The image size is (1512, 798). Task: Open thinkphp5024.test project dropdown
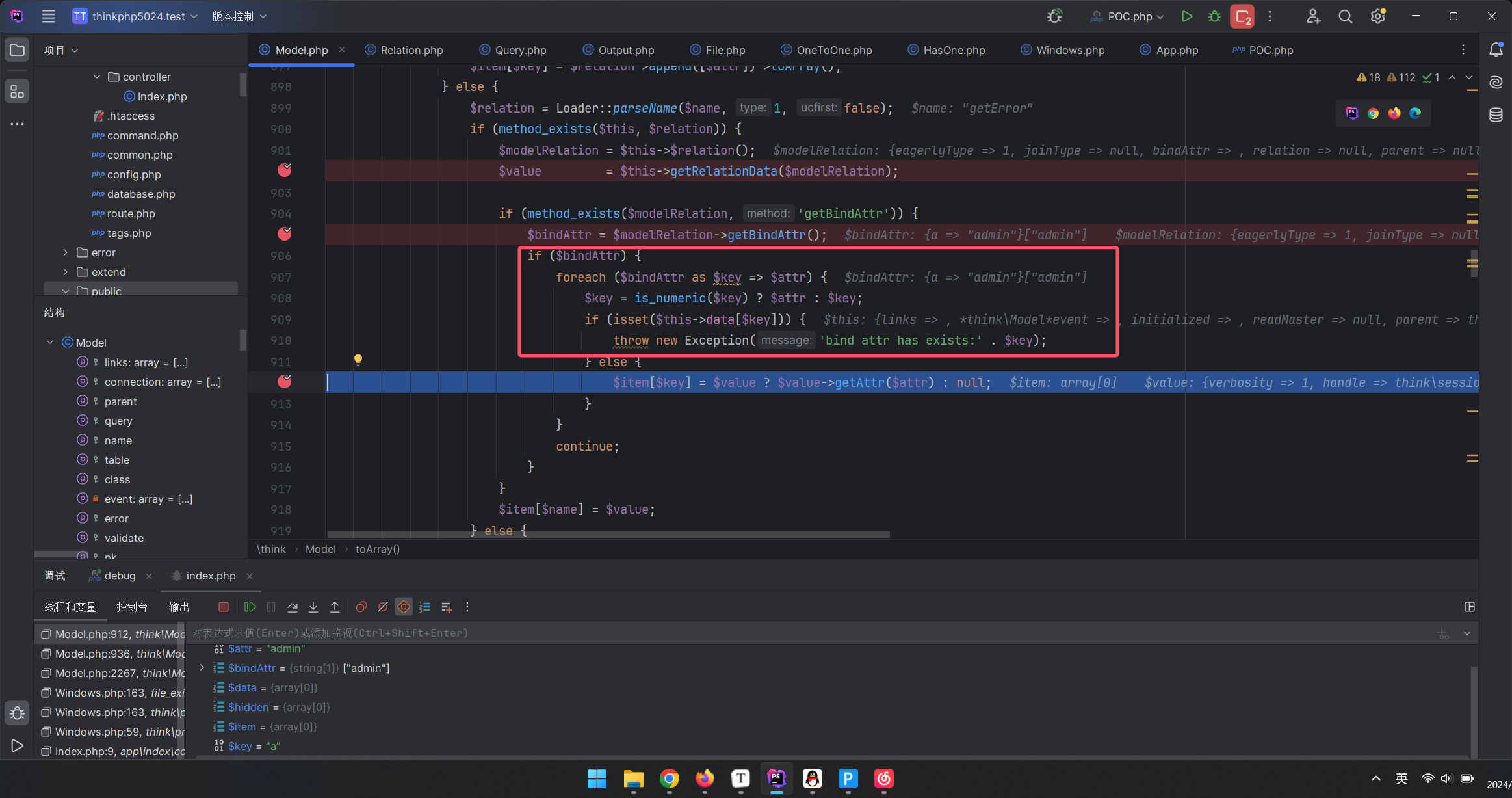135,16
